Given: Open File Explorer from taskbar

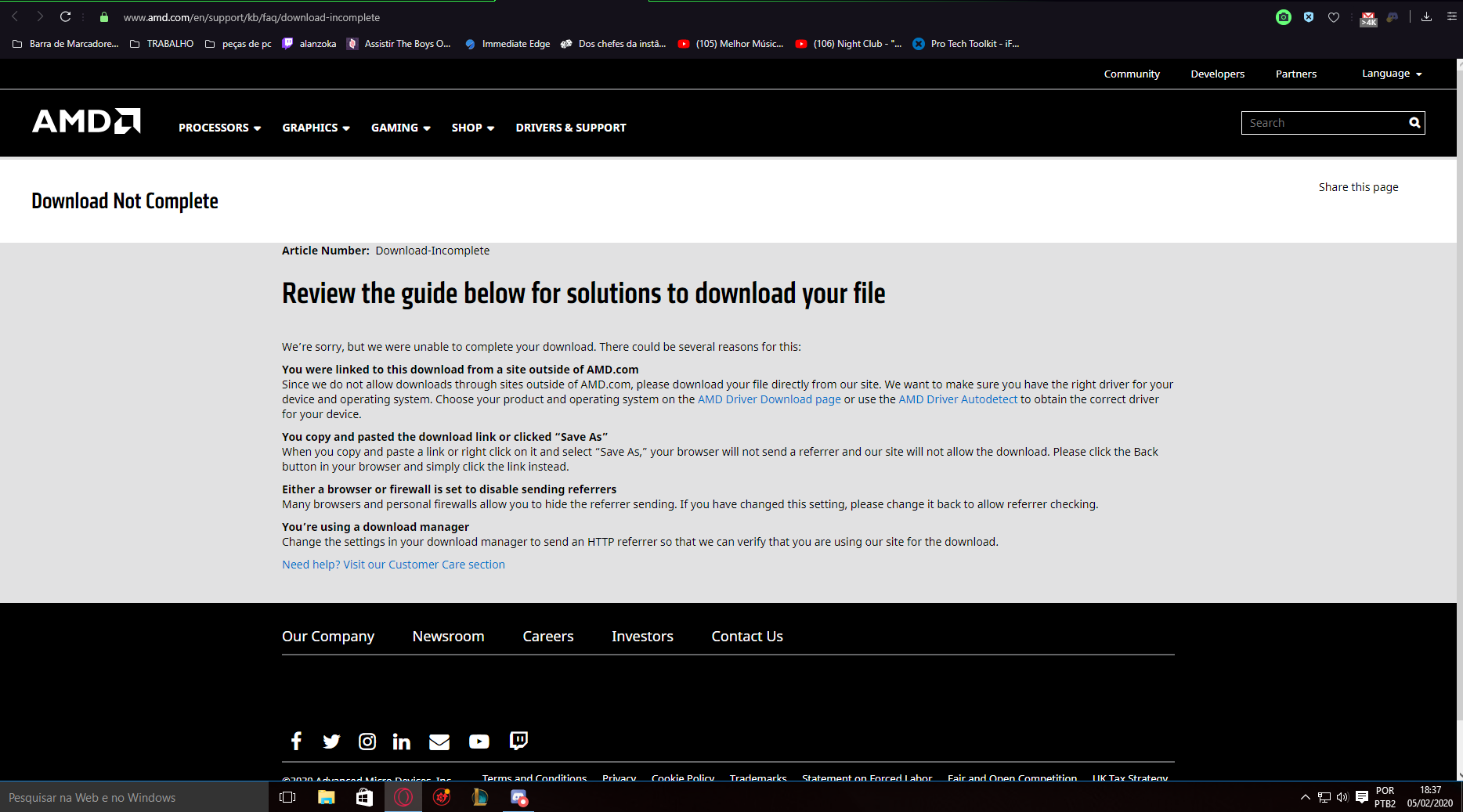Looking at the screenshot, I should [327, 797].
